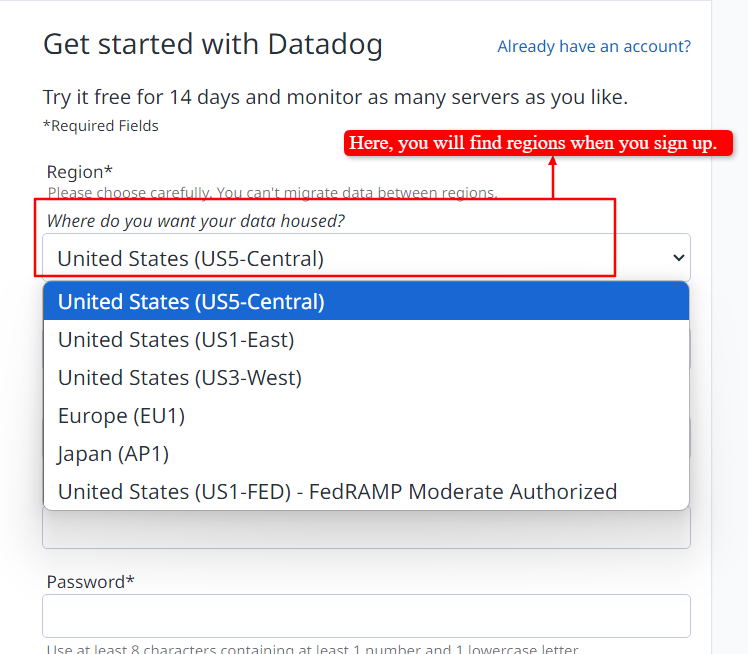Click the "Password*" field label

tap(90, 581)
